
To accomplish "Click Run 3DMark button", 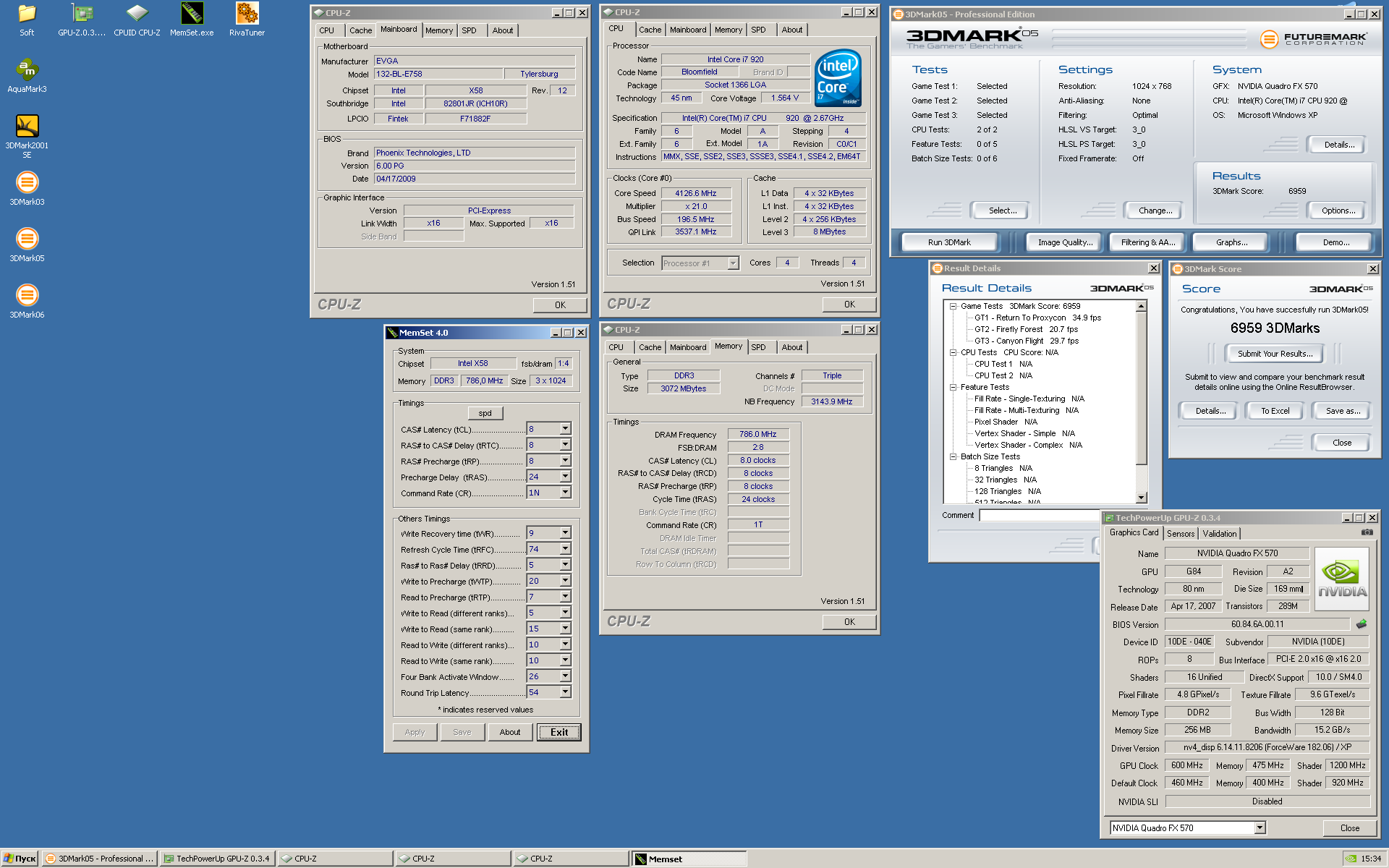I will (949, 242).
